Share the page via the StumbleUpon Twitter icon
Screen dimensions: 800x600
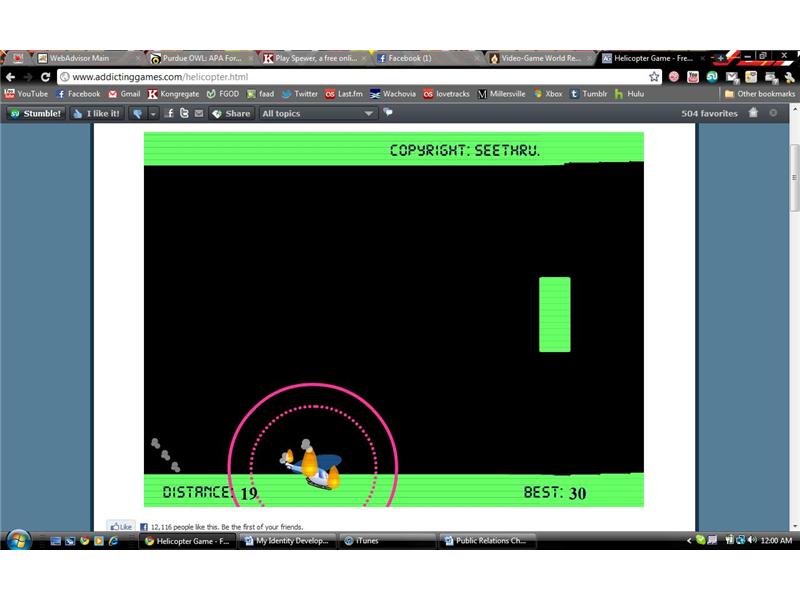186,113
